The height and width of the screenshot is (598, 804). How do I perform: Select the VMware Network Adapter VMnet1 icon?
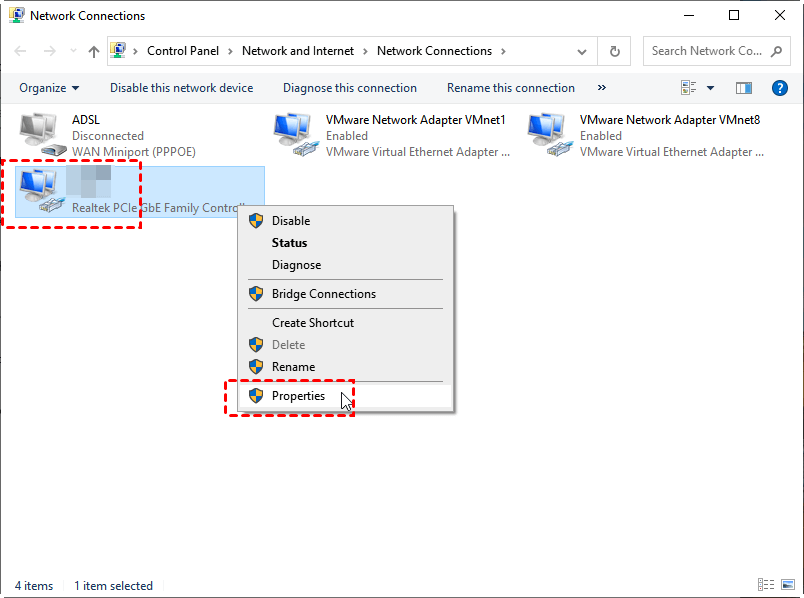point(297,134)
